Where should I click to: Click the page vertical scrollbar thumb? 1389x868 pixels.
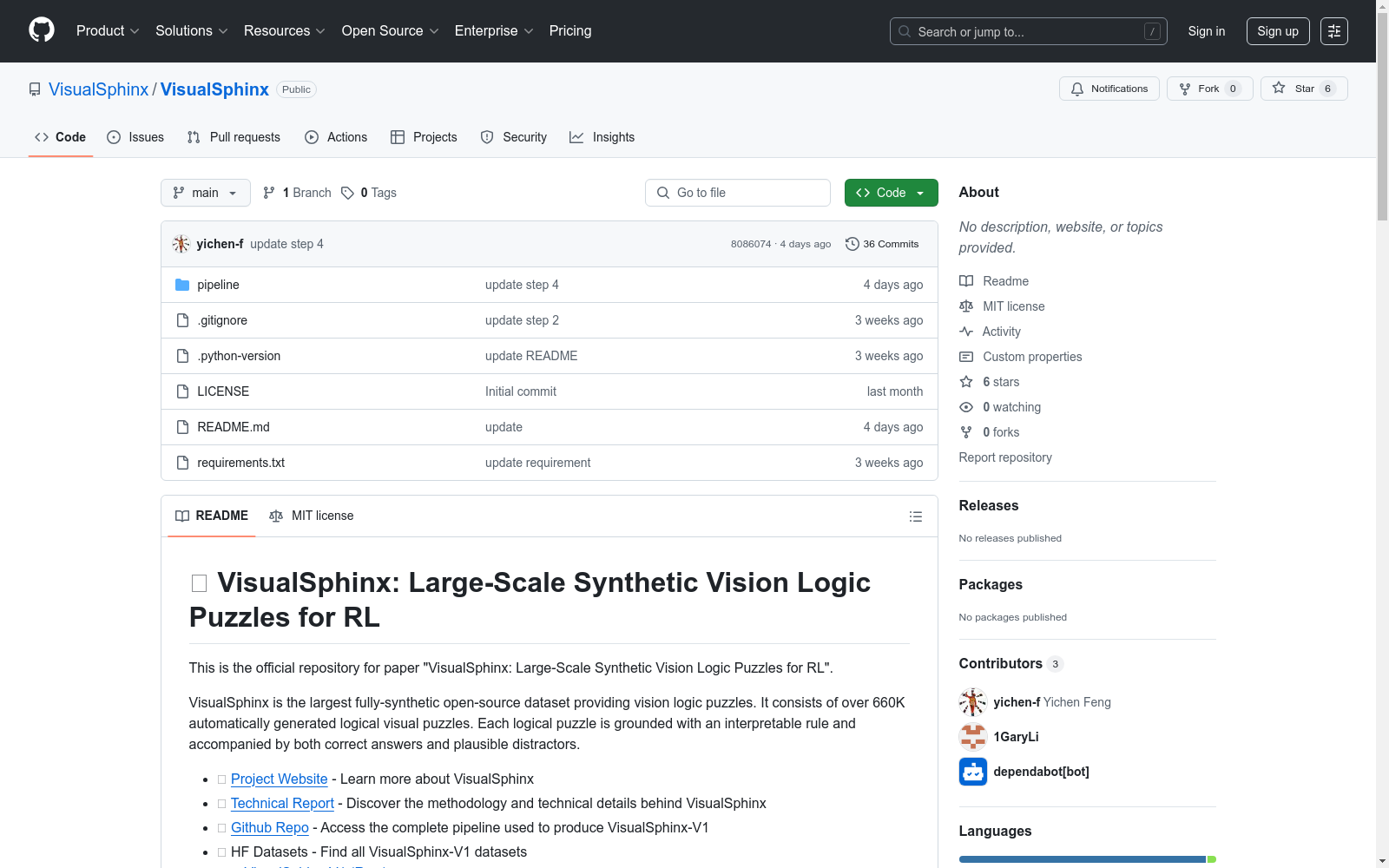(x=1382, y=117)
